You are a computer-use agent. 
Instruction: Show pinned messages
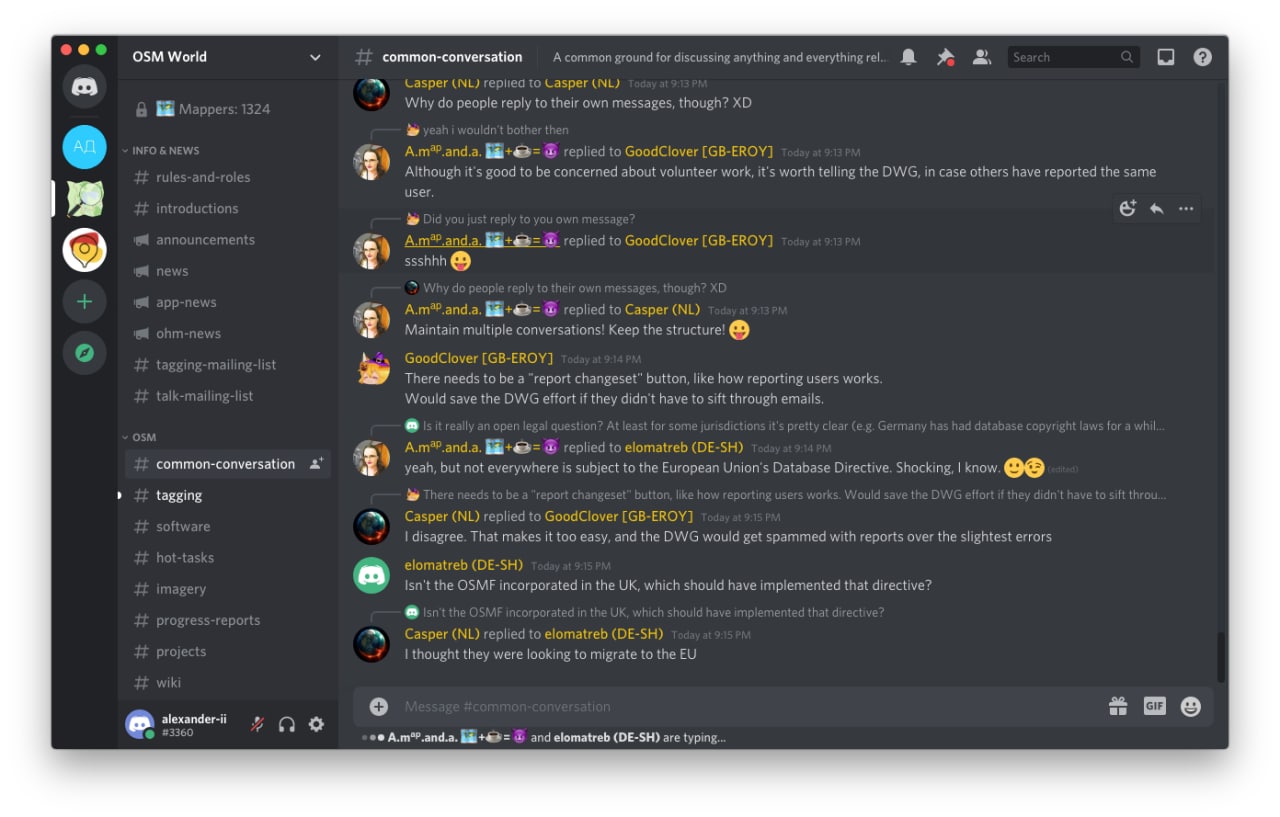(945, 57)
